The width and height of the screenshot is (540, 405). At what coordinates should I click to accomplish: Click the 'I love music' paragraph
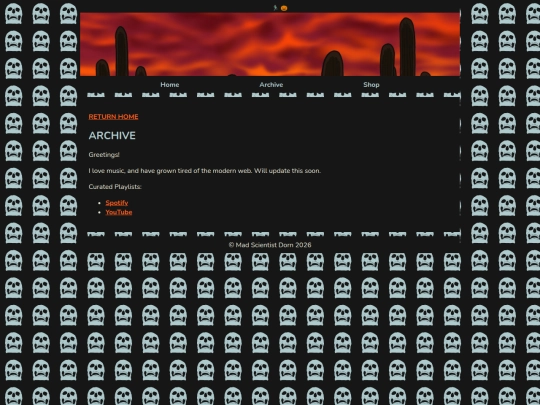pyautogui.click(x=205, y=171)
